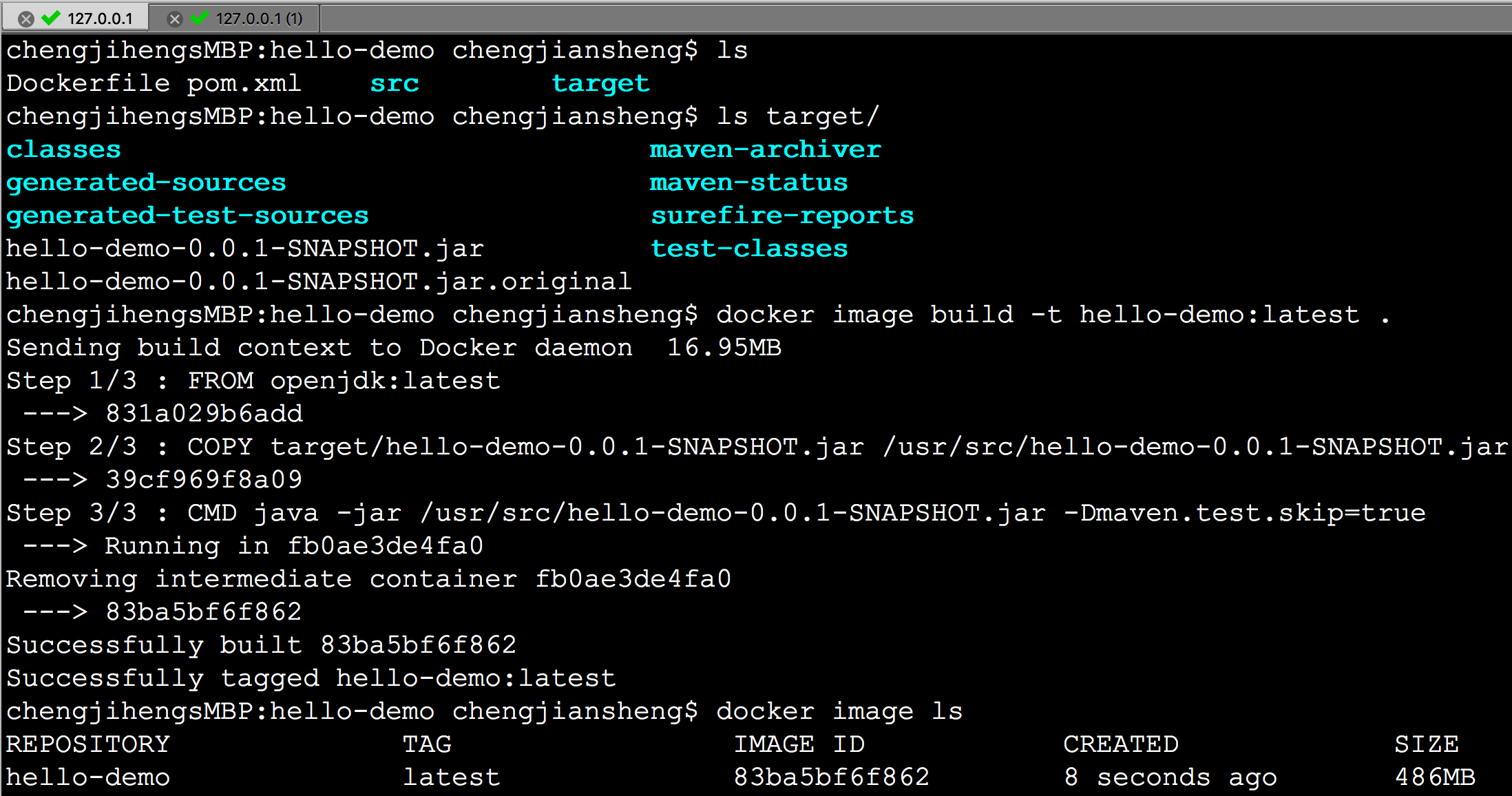Screen dimensions: 1512x796
Task: Click 'surefire-reports' directory entry
Action: pos(782,216)
